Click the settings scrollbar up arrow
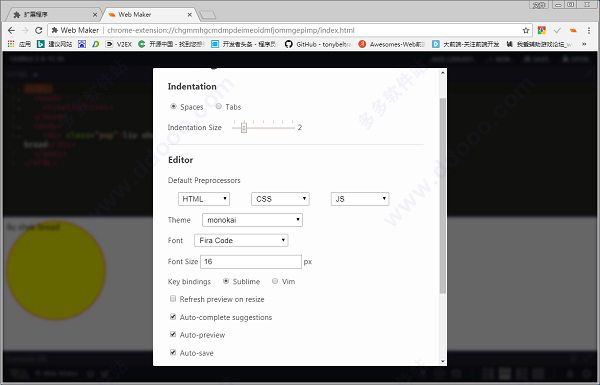Viewport: 600px width, 385px height. click(443, 72)
